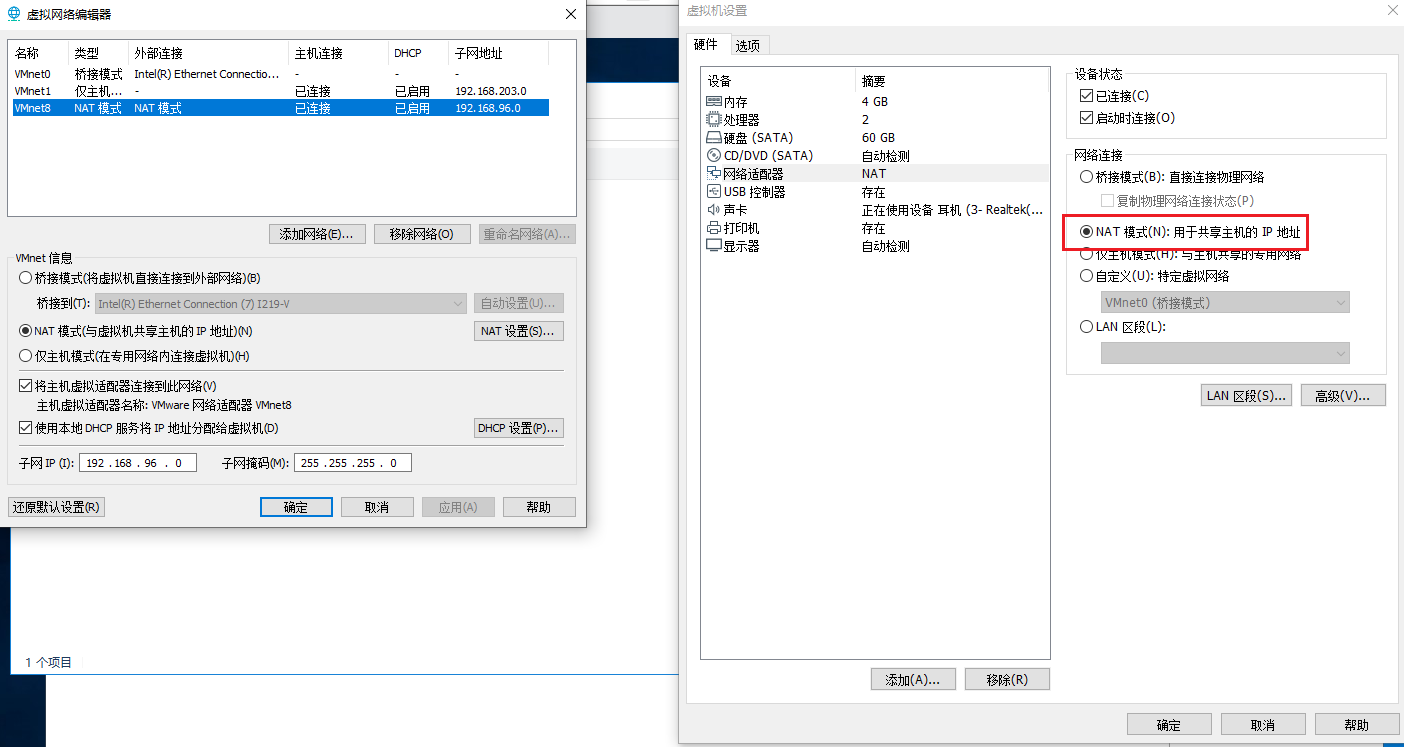Click the 类型 column header
Viewport: 1404px width, 747px height.
[98, 53]
